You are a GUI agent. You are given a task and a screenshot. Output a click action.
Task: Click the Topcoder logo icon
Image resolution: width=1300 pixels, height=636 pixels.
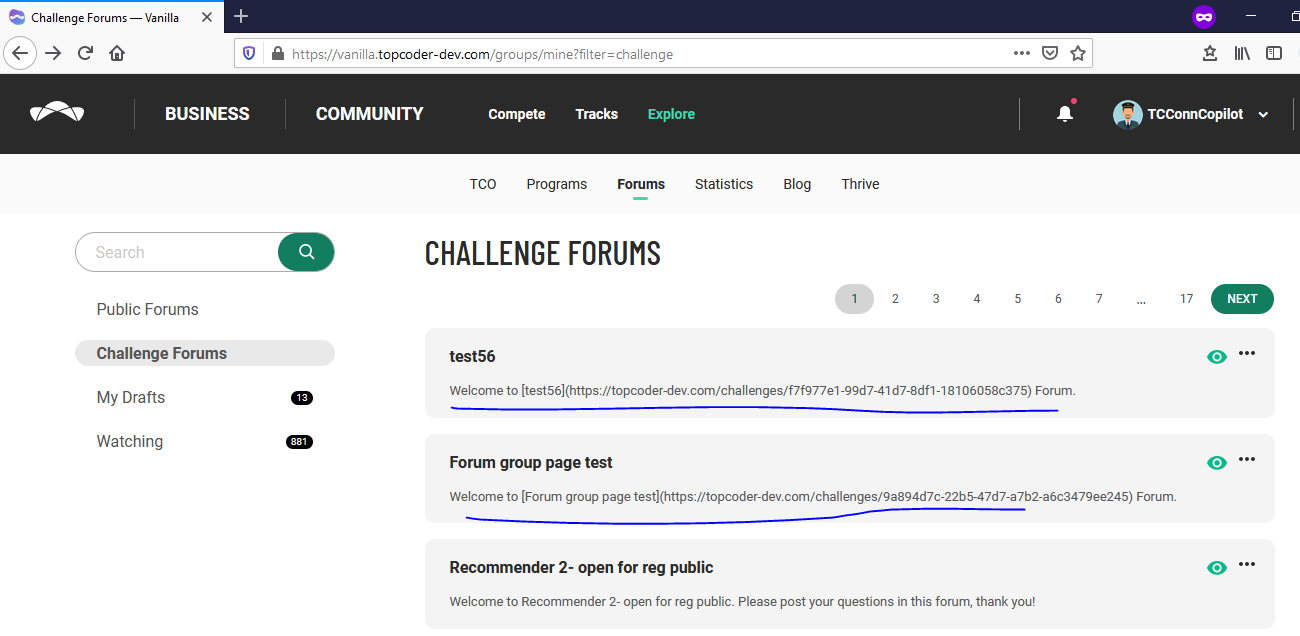[x=57, y=113]
